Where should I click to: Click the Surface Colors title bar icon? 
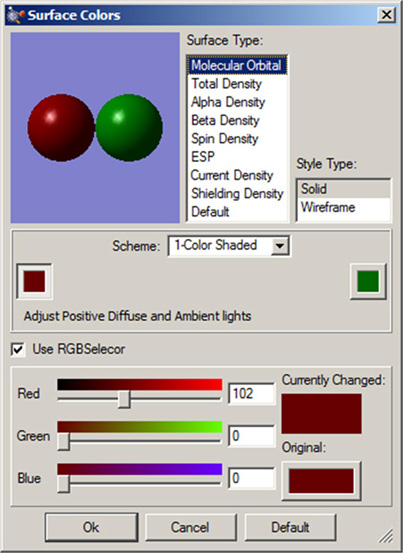[x=16, y=15]
